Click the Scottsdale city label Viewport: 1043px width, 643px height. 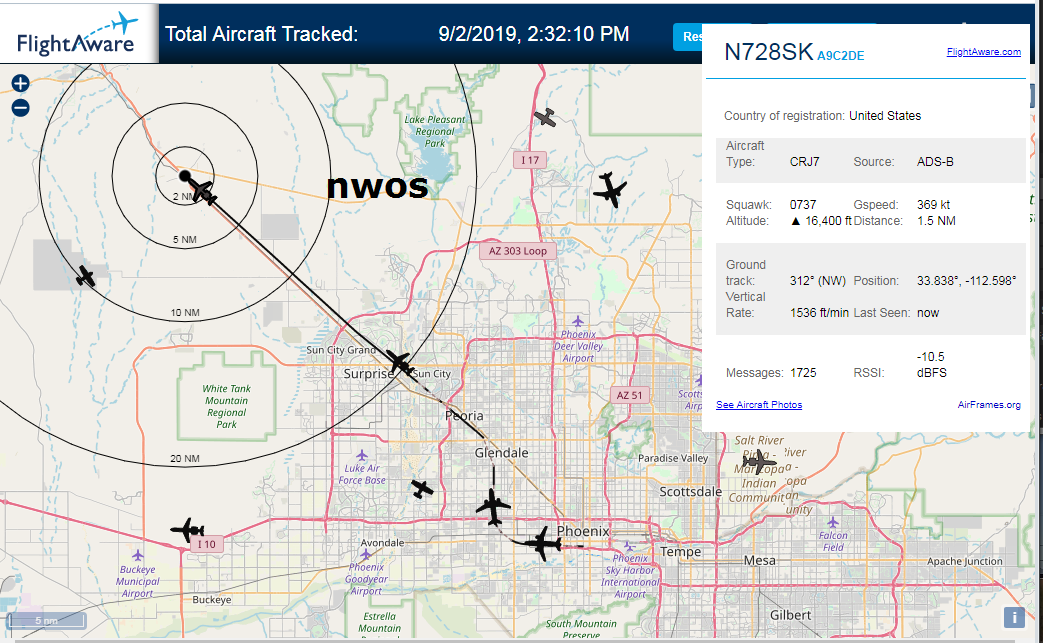pyautogui.click(x=690, y=491)
